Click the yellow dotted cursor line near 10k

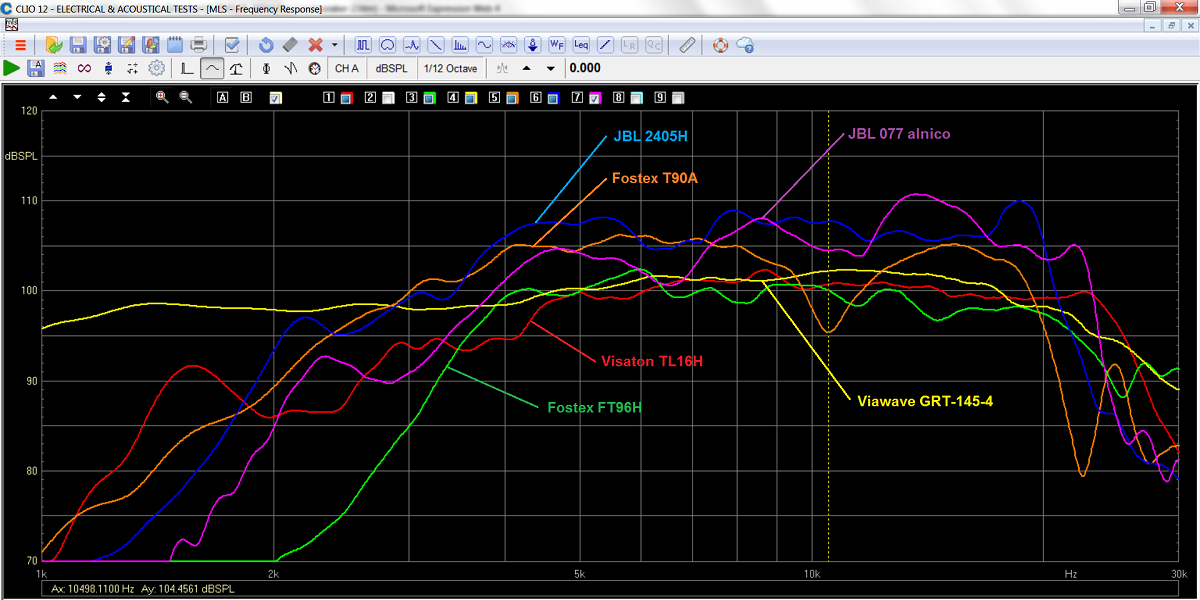pyautogui.click(x=828, y=335)
